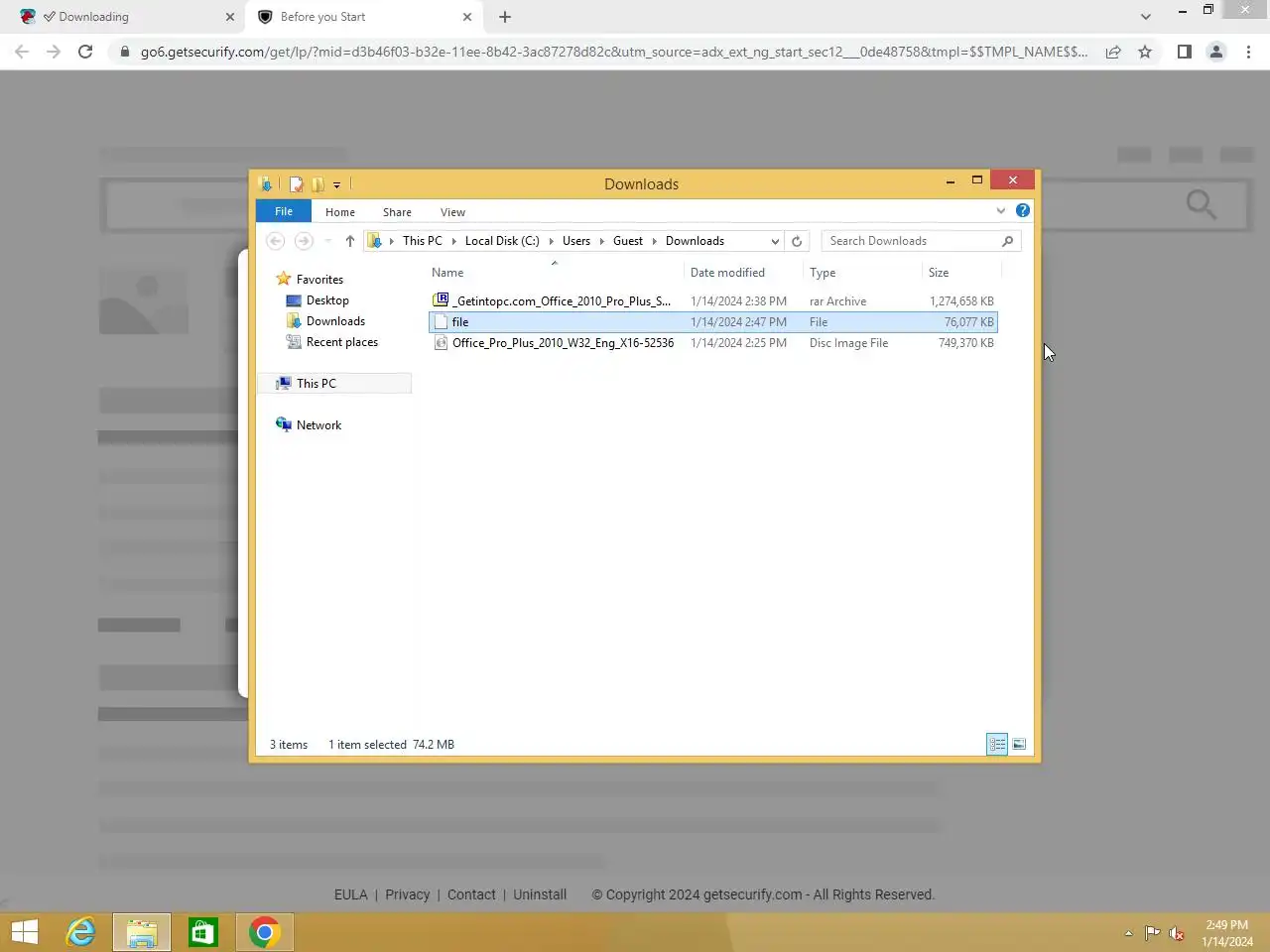Sort by Date modified column header
Image resolution: width=1270 pixels, height=952 pixels.
727,273
